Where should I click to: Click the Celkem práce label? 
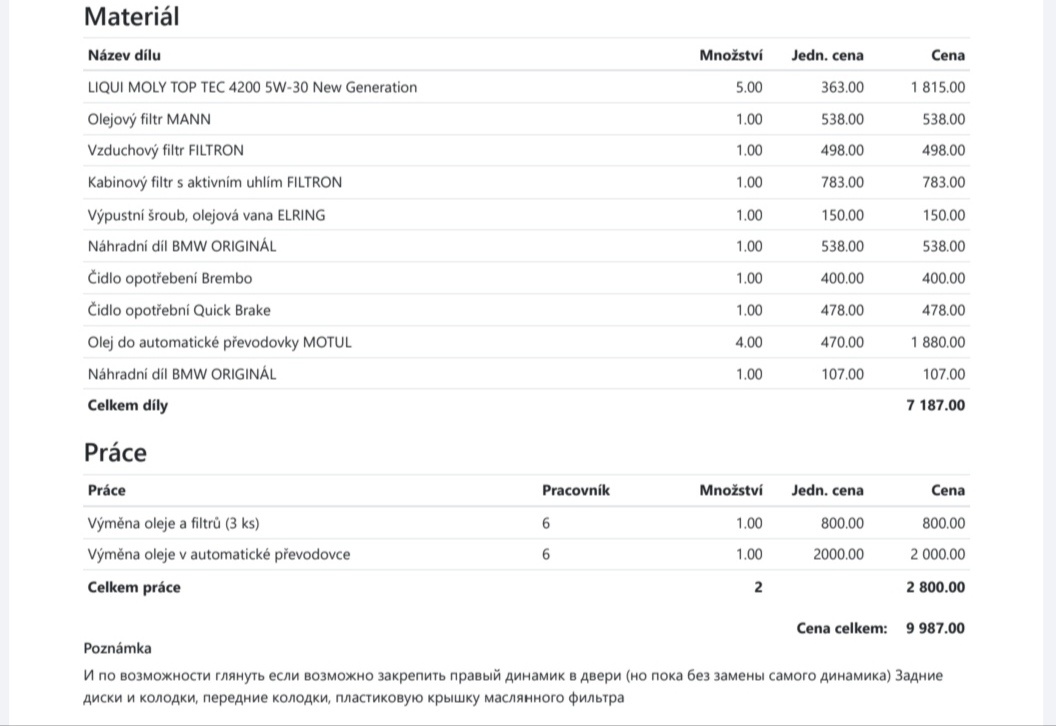click(134, 587)
